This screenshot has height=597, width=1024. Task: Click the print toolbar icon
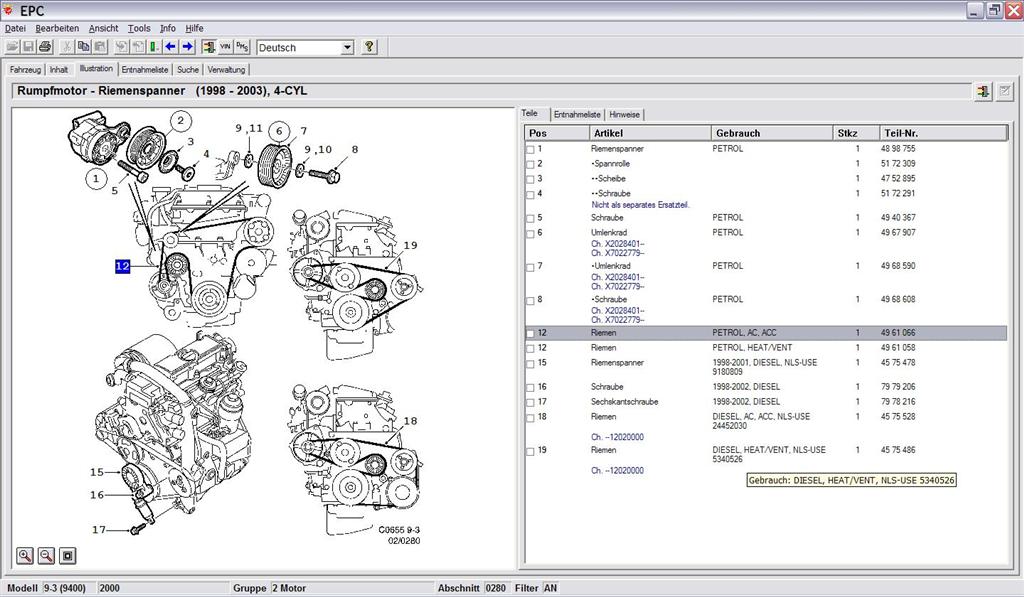[x=45, y=47]
